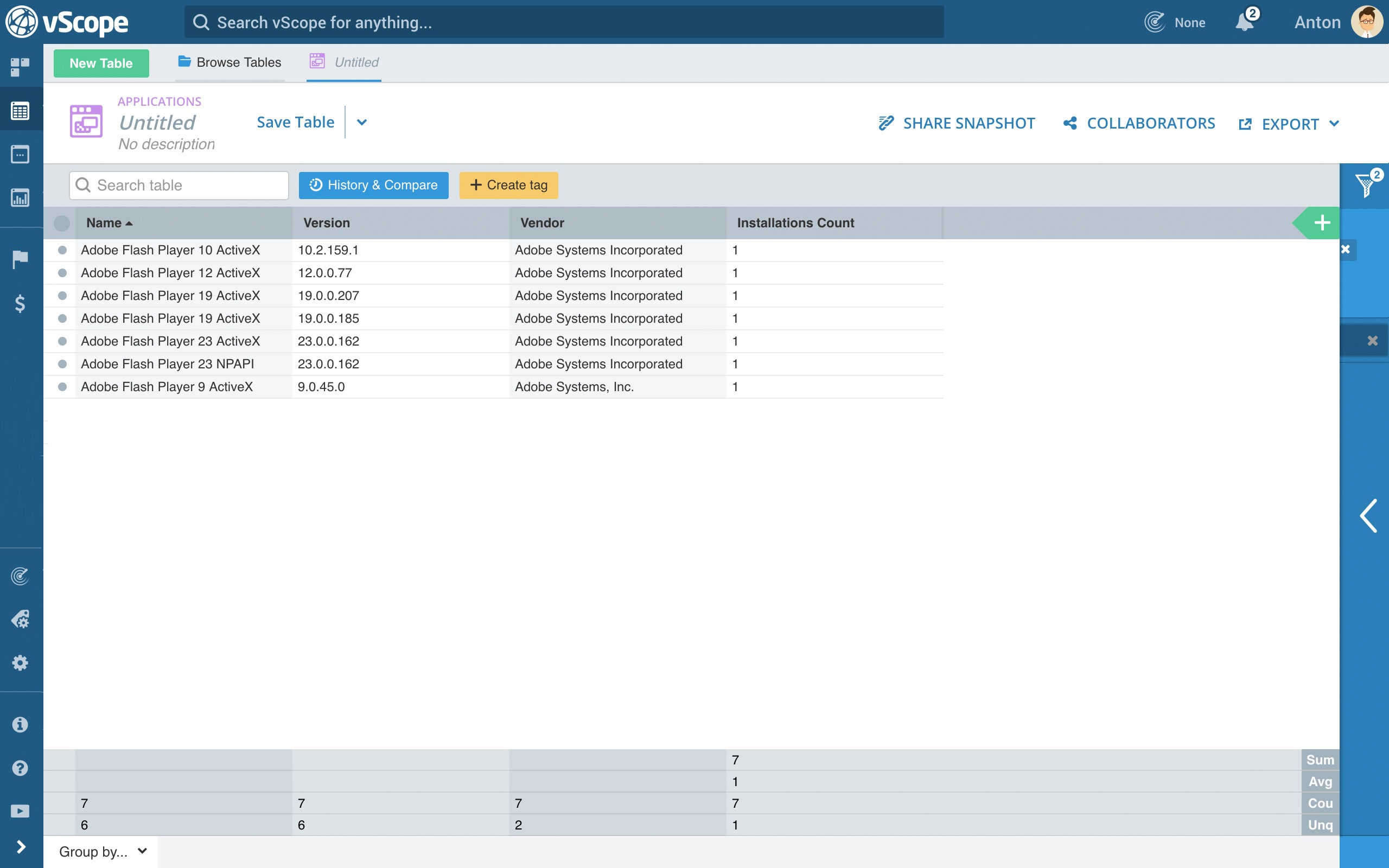
Task: Click the discovery status icon beside None
Action: 1154,22
